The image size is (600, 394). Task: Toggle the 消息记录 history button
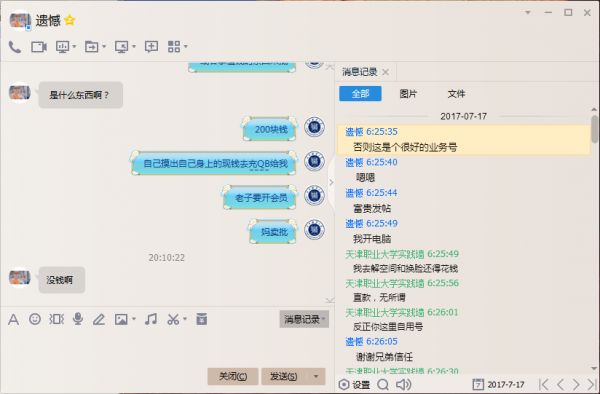click(x=304, y=319)
